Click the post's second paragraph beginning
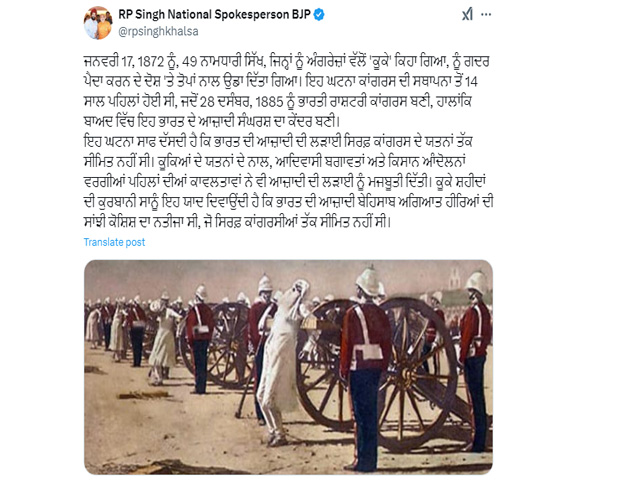 point(278,142)
